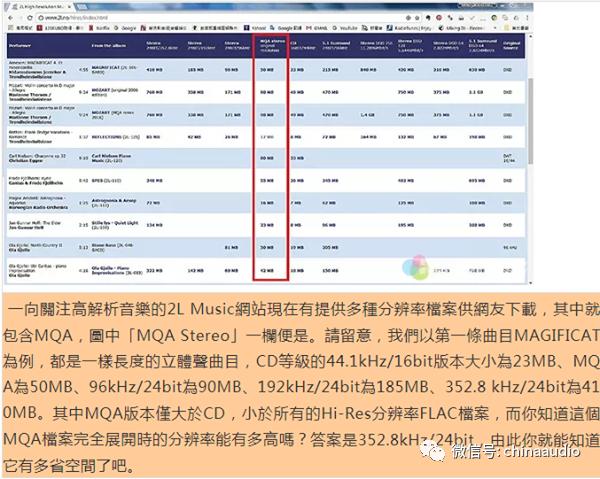Screen dimensions: 600x479
Task: Download the 164 MB file in REFLECTIONS row
Action: [x=368, y=137]
